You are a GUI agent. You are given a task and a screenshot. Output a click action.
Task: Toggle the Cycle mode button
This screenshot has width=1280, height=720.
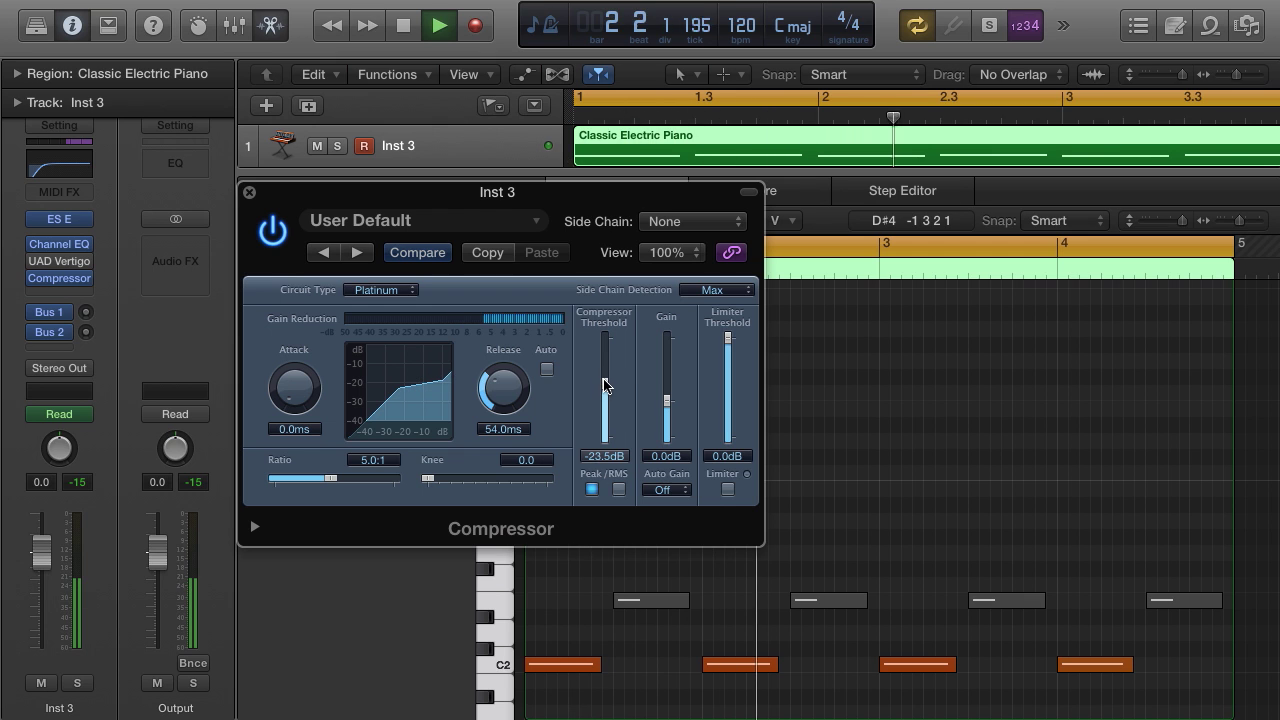[x=917, y=26]
